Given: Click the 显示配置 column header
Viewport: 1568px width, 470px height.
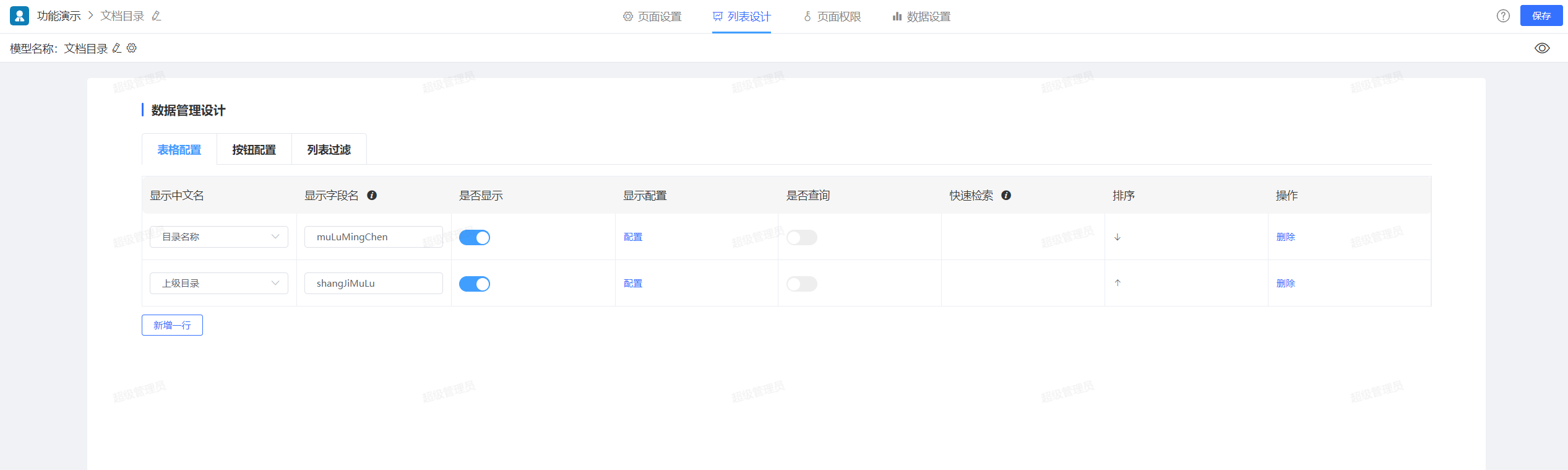Looking at the screenshot, I should coord(645,196).
